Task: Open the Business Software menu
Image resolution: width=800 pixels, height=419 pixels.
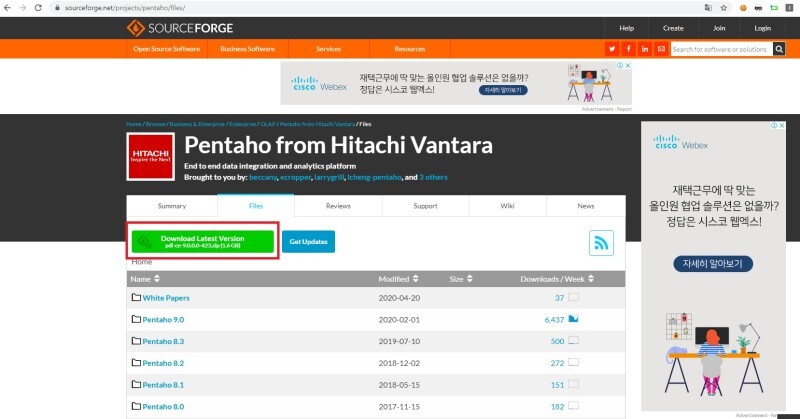Action: (x=247, y=49)
